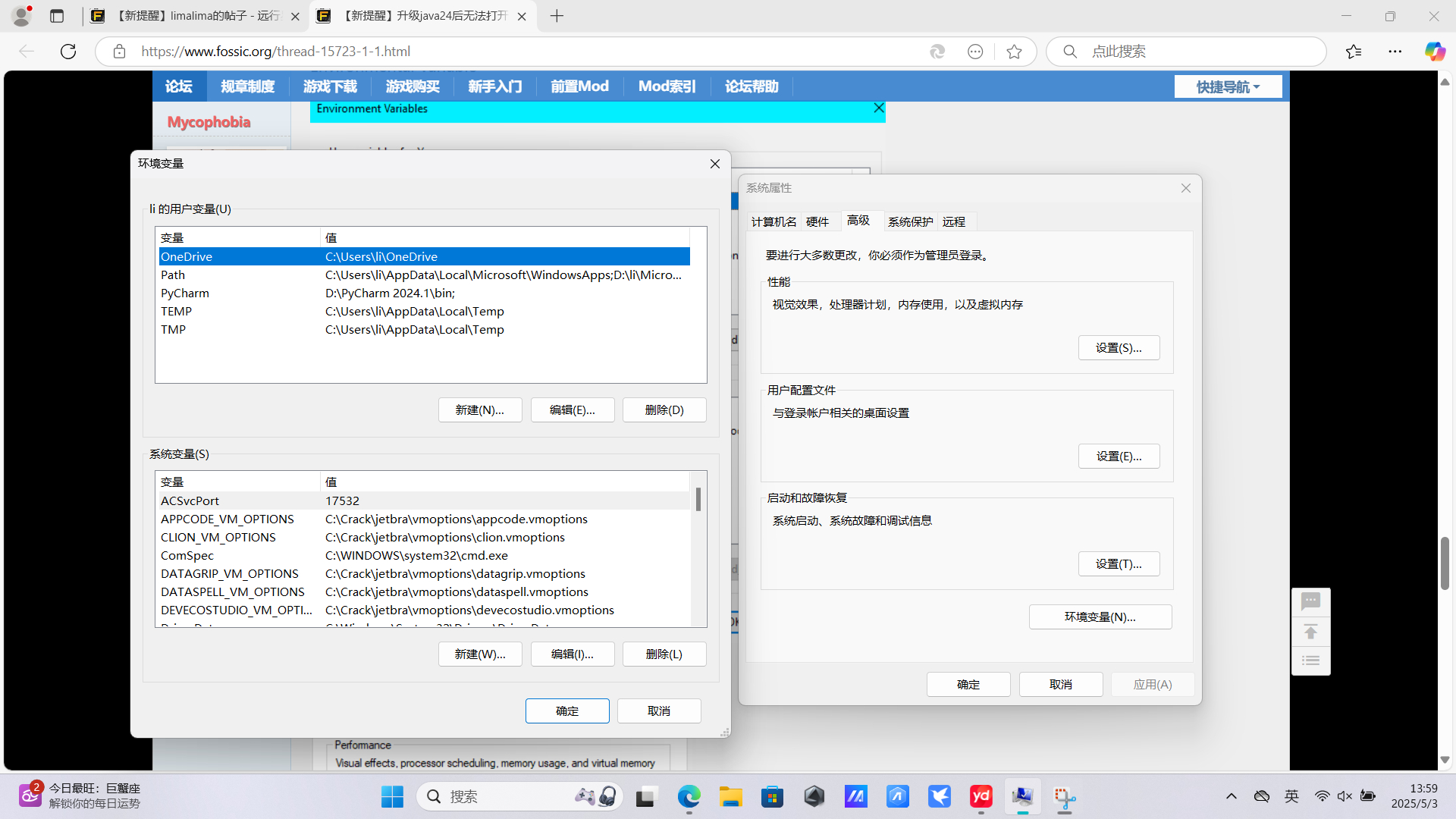
Task: Open Youdao Dictionary from taskbar
Action: tap(981, 796)
